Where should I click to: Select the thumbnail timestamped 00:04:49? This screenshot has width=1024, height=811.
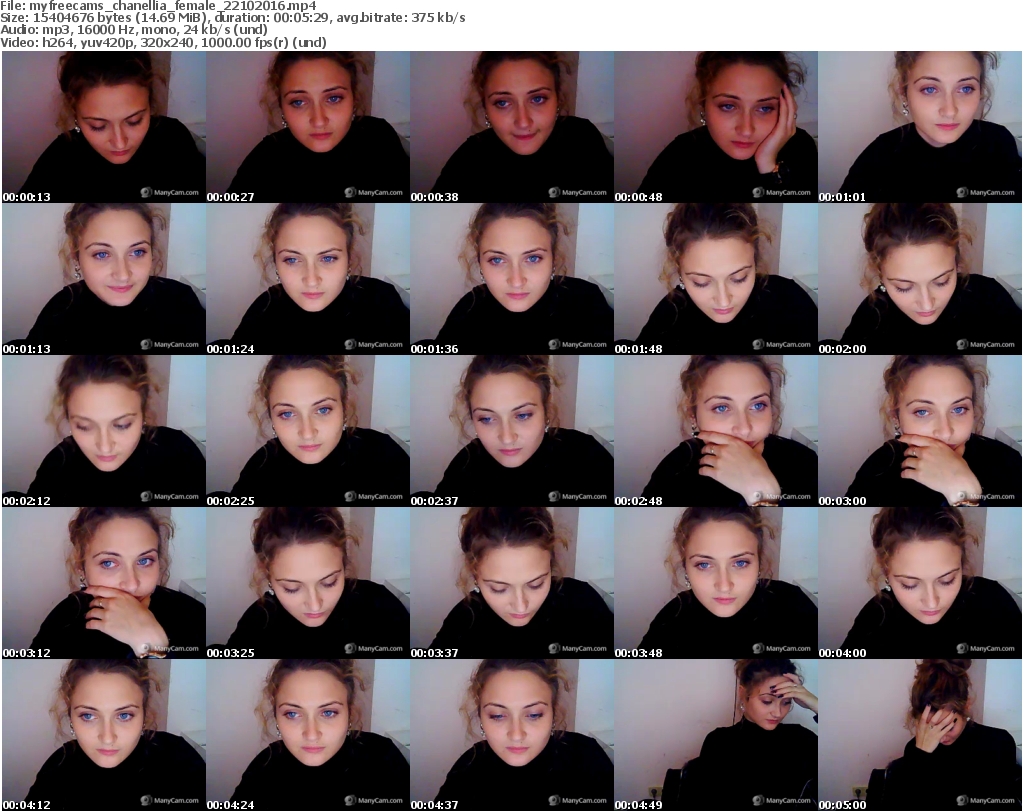(716, 735)
